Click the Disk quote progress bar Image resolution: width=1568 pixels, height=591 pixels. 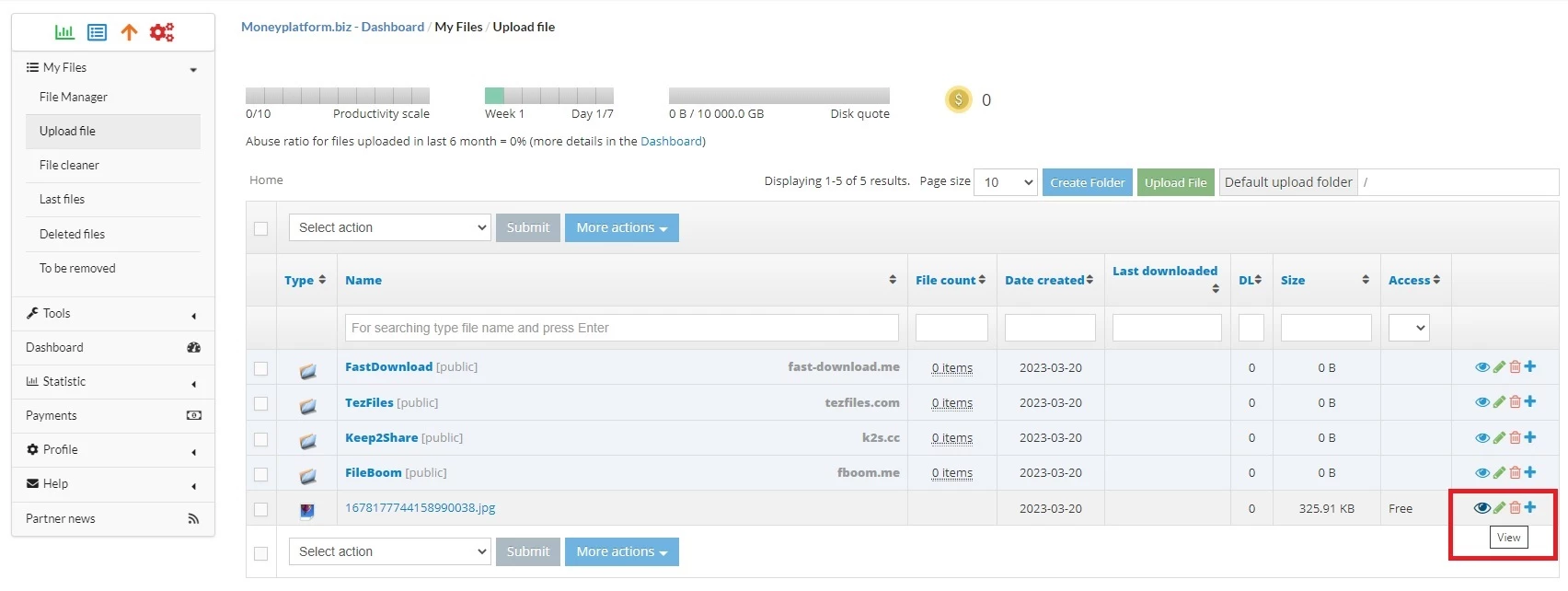[x=779, y=96]
